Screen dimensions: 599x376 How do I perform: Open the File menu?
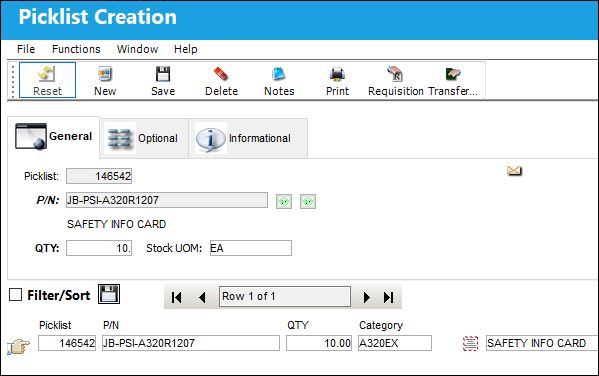(26, 49)
